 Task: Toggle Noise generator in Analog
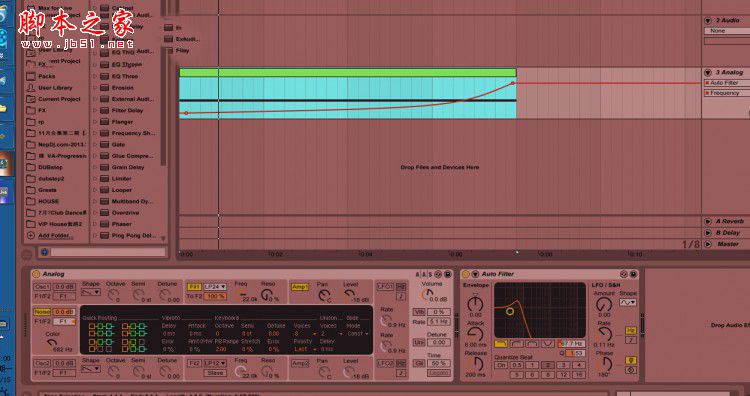pyautogui.click(x=42, y=311)
